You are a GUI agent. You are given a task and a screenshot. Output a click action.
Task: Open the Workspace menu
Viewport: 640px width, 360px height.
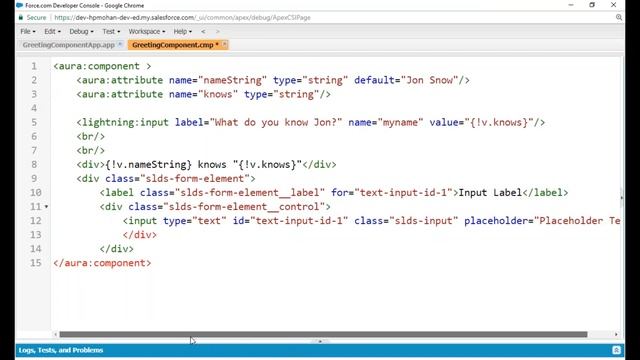pyautogui.click(x=147, y=31)
